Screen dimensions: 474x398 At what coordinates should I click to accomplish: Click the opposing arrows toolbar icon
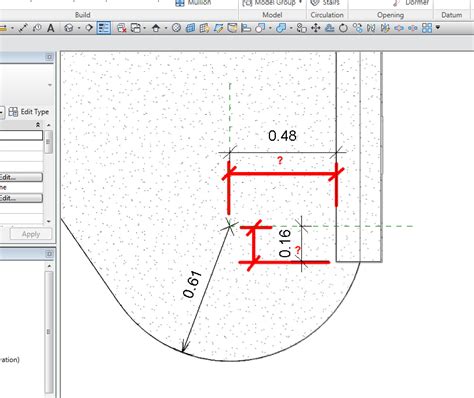399,28
